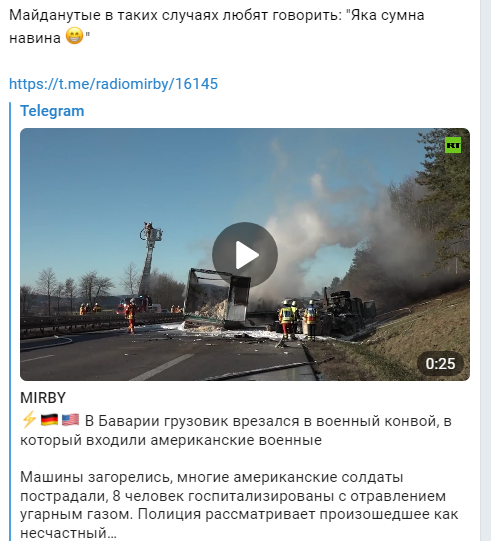491x541 pixels.
Task: Play the 0:25 video preview
Action: (x=245, y=255)
